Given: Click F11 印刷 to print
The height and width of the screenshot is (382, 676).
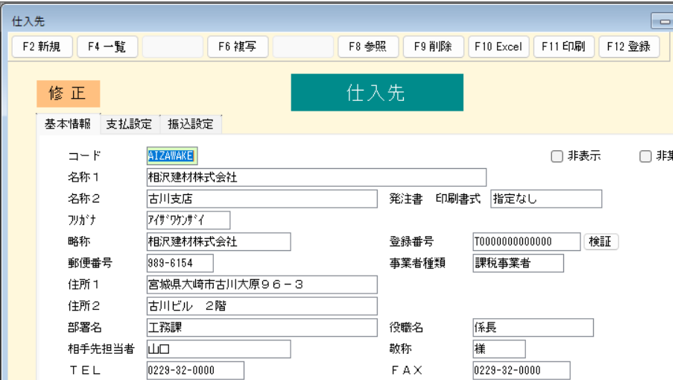Looking at the screenshot, I should (x=564, y=47).
